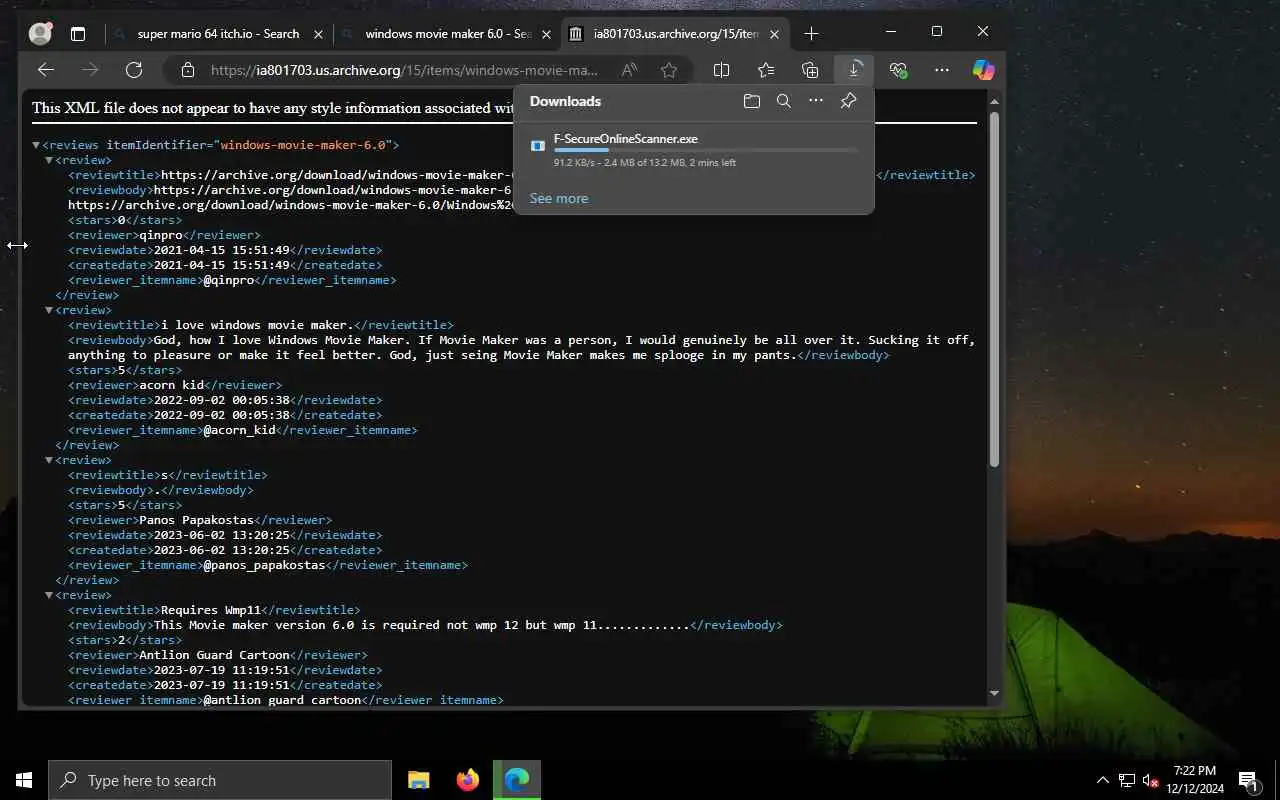The image size is (1280, 800).
Task: Open the notification center
Action: tap(1249, 780)
